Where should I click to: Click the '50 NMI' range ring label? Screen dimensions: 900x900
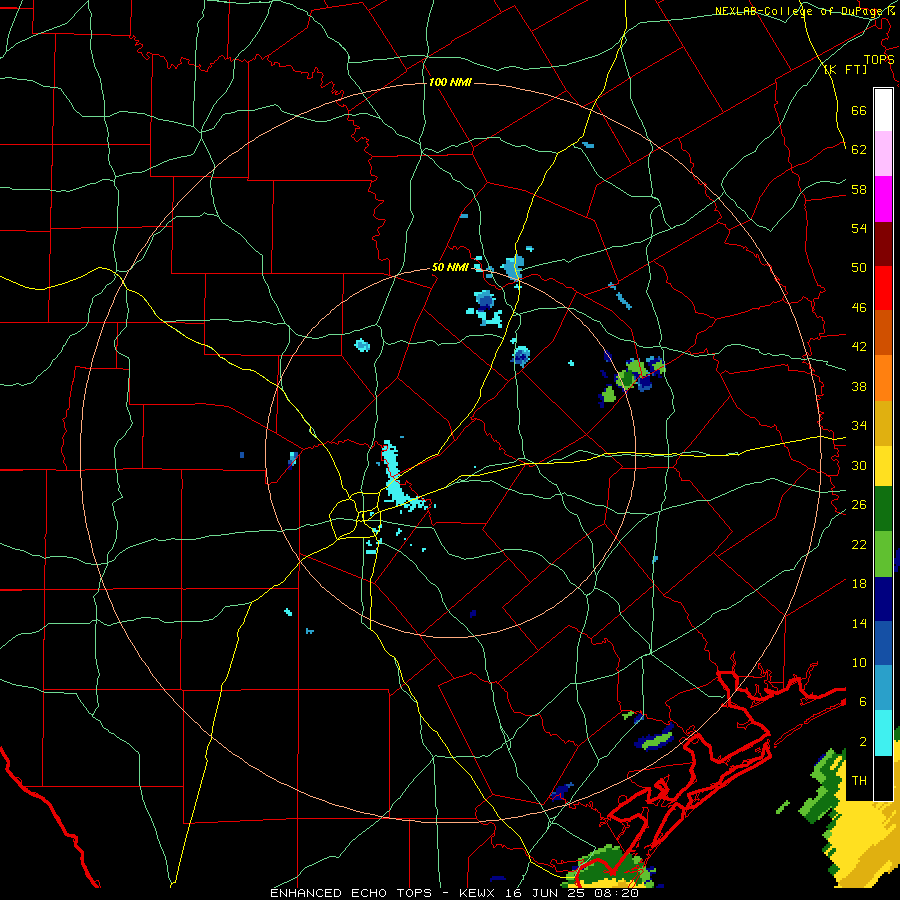[x=449, y=267]
